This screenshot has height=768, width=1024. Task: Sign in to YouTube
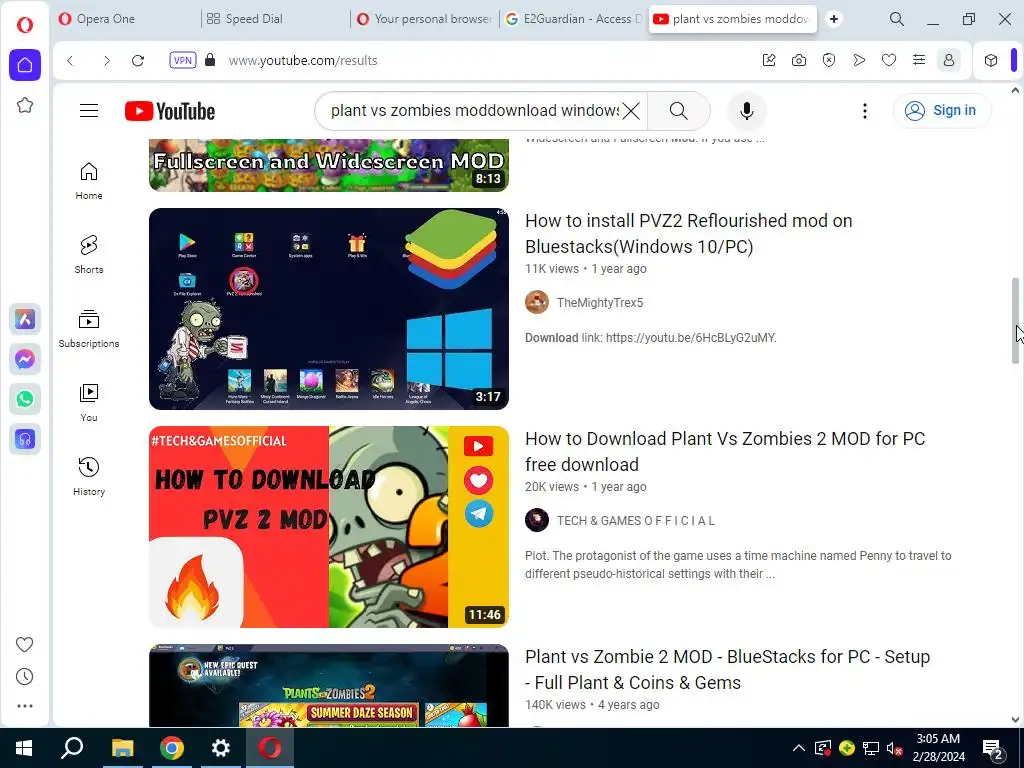[x=941, y=111]
